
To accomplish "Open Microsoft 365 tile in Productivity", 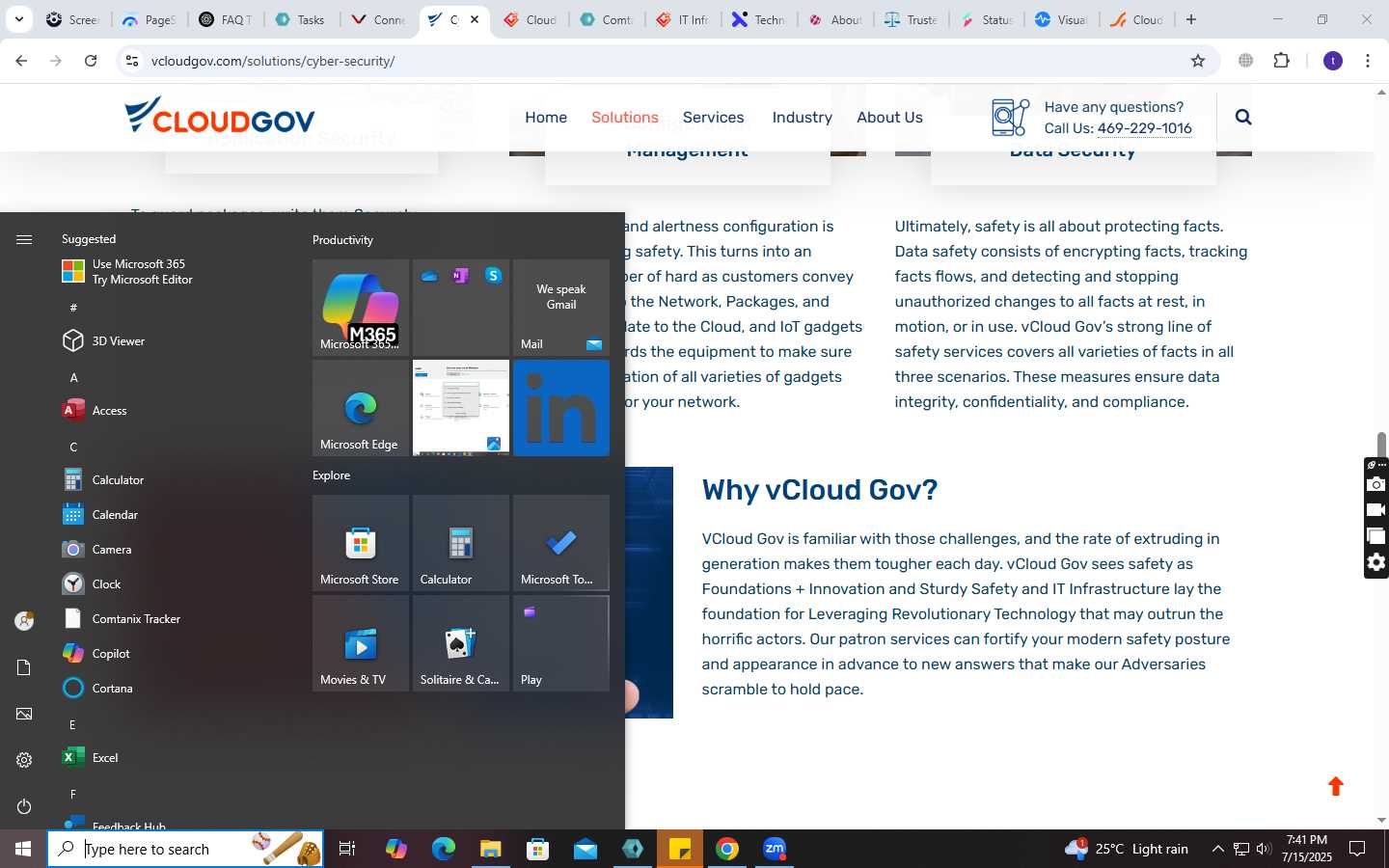I will pyautogui.click(x=361, y=308).
